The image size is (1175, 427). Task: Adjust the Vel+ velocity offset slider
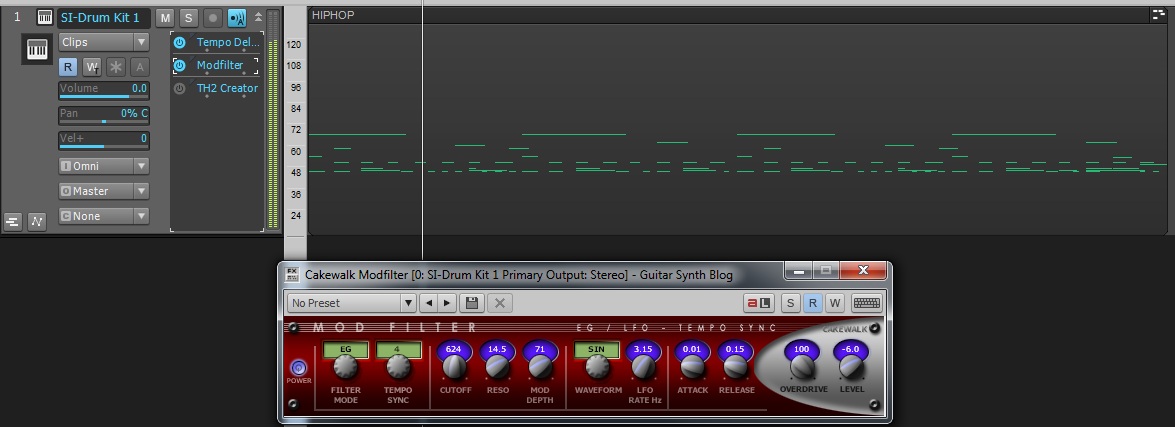point(104,139)
